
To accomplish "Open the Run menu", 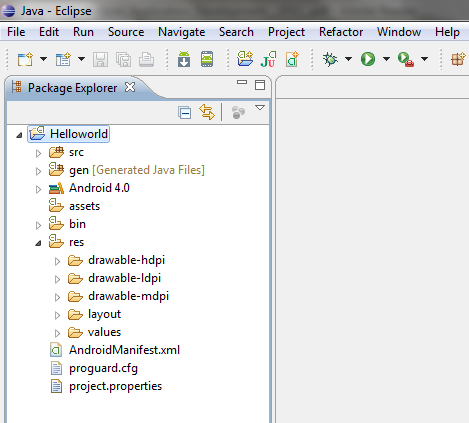I will pyautogui.click(x=83, y=32).
